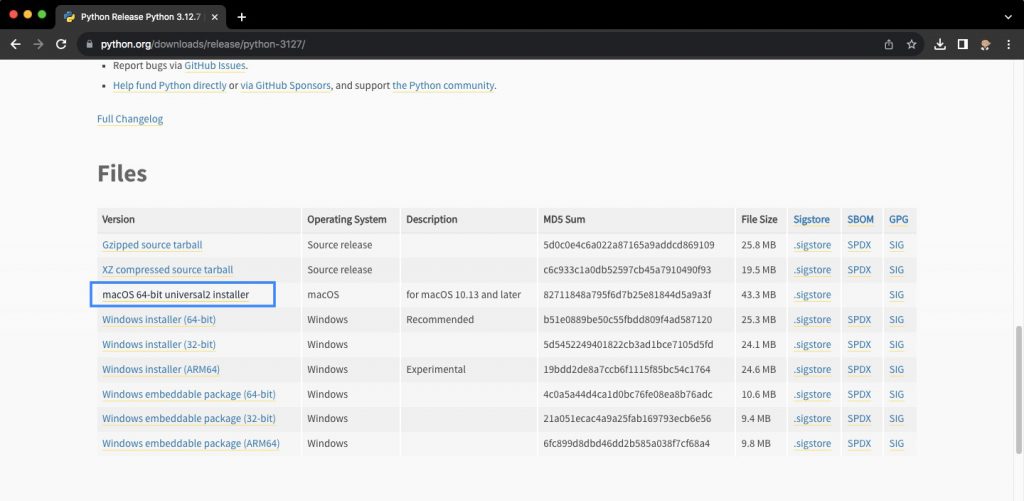Open SPDX link for Windows installer (ARM64)
The width and height of the screenshot is (1024, 501).
pyautogui.click(x=859, y=369)
